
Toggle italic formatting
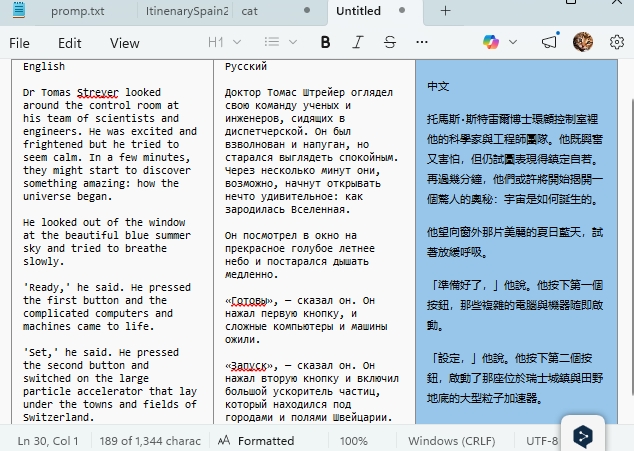click(x=357, y=42)
